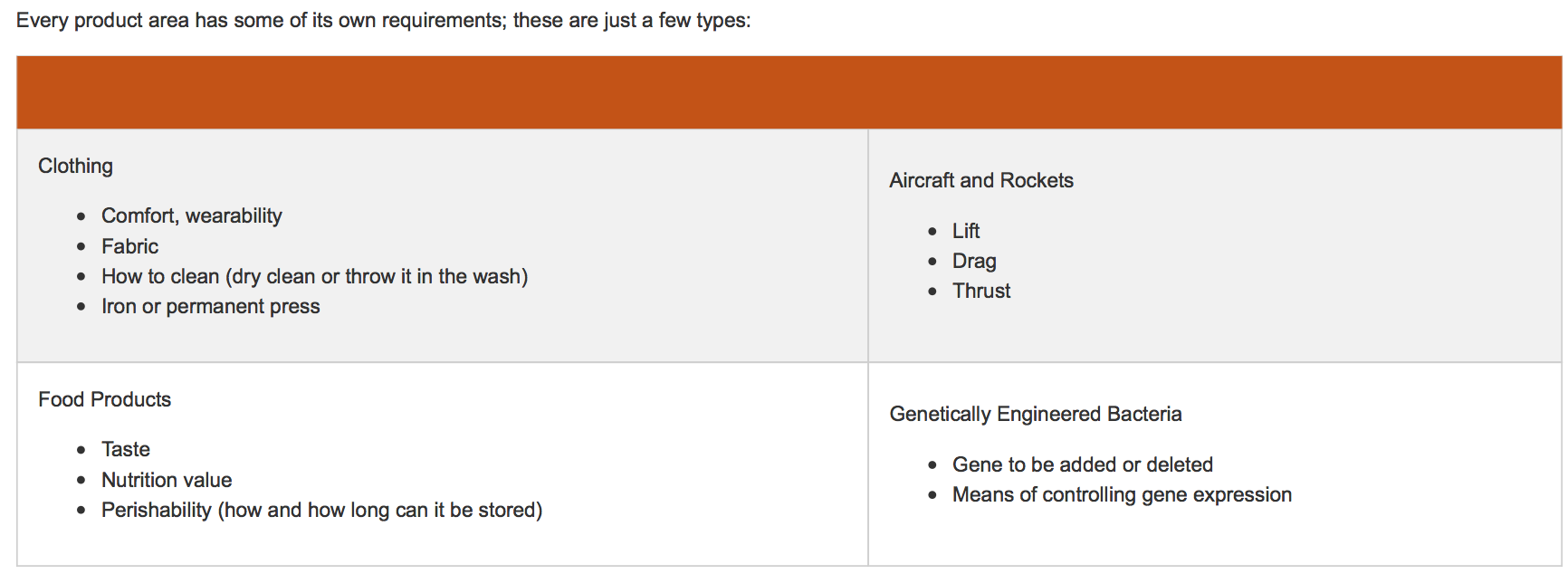1568x574 pixels.
Task: Click the 'Genetically Engineered Bacteria' heading
Action: (x=1035, y=414)
